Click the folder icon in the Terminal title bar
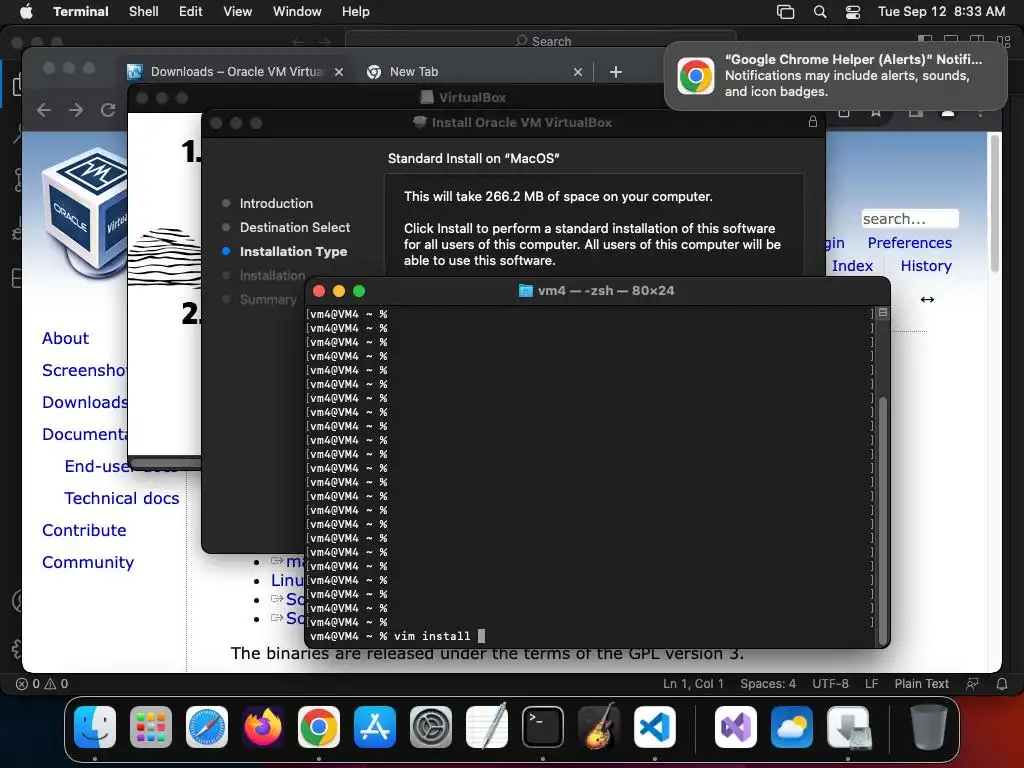The height and width of the screenshot is (768, 1024). pos(526,291)
